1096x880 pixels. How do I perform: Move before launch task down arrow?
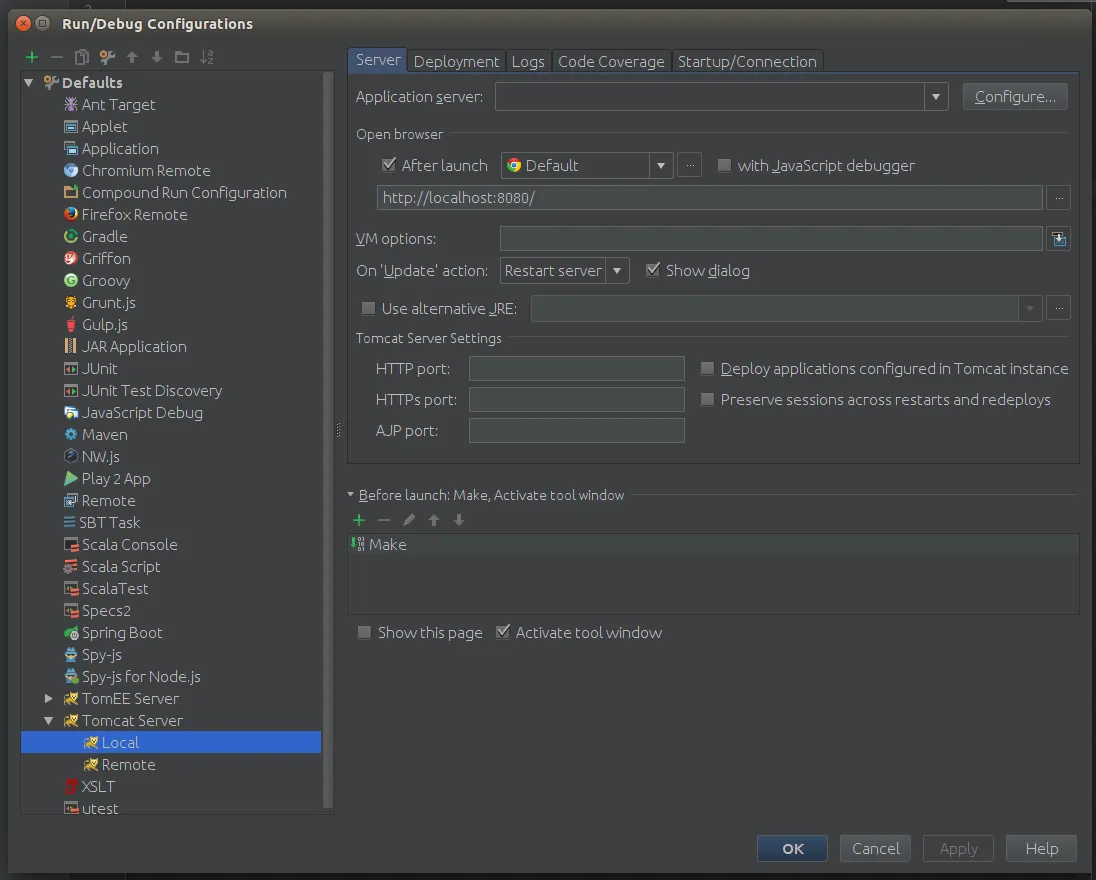click(x=459, y=520)
